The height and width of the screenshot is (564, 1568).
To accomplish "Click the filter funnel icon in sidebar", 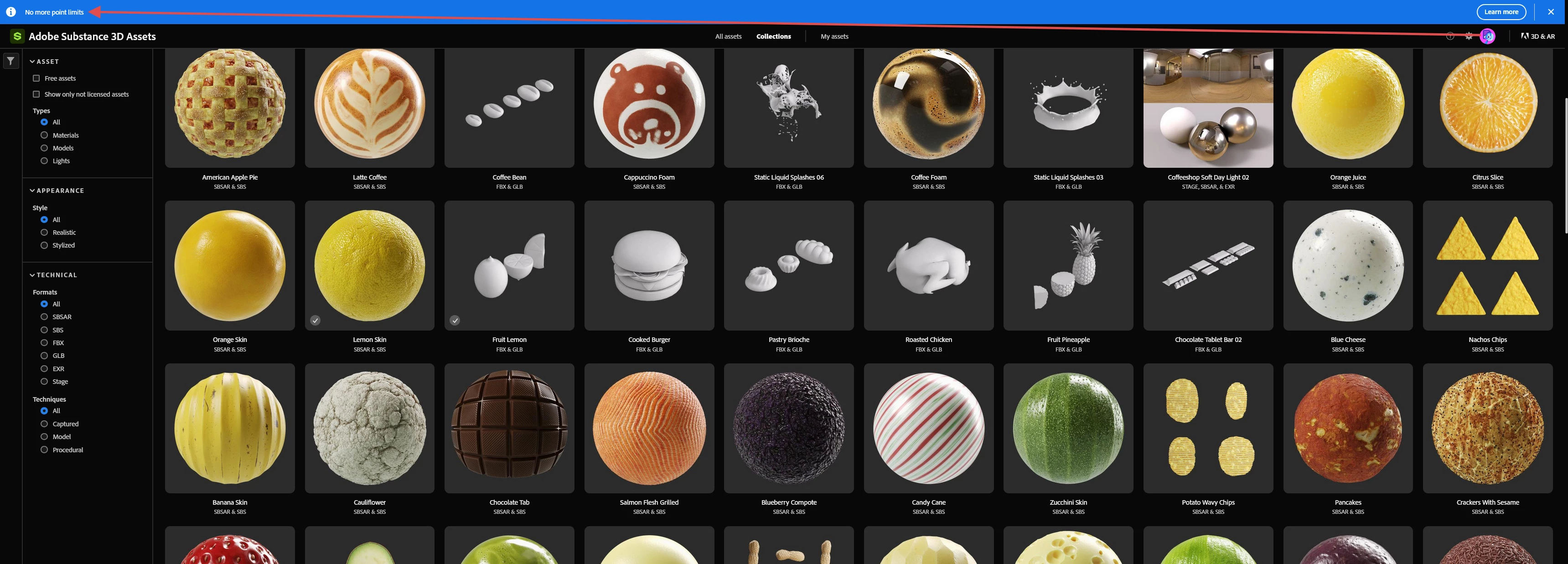I will [11, 61].
